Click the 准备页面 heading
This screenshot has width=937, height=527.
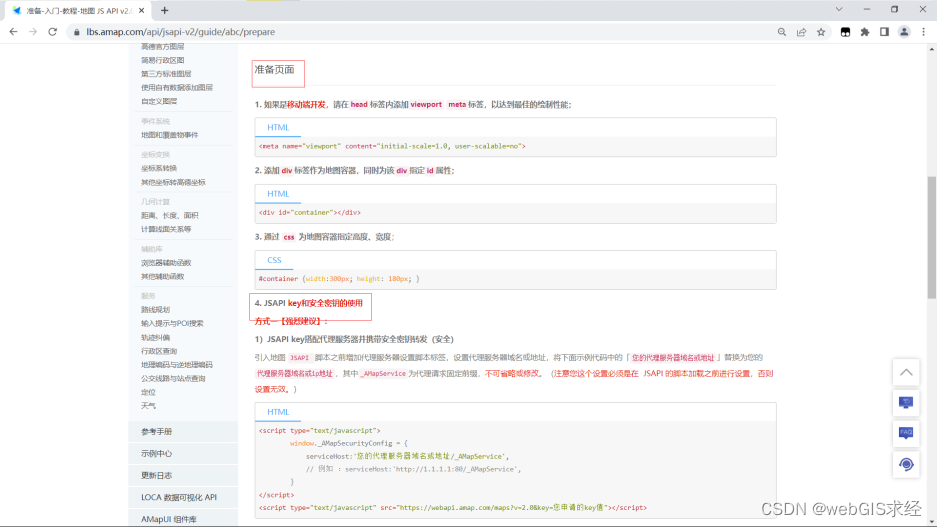pos(274,69)
